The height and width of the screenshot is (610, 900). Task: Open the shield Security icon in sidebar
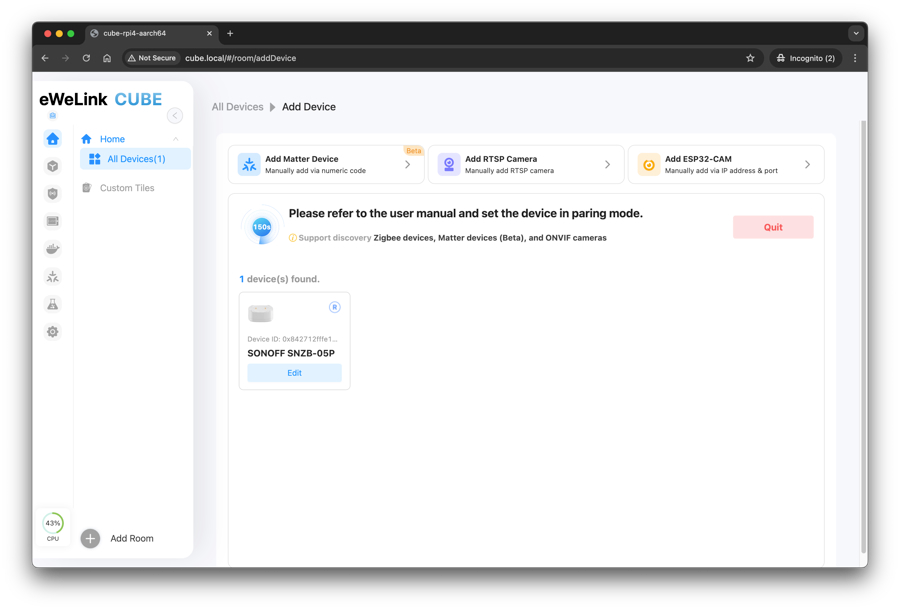53,194
